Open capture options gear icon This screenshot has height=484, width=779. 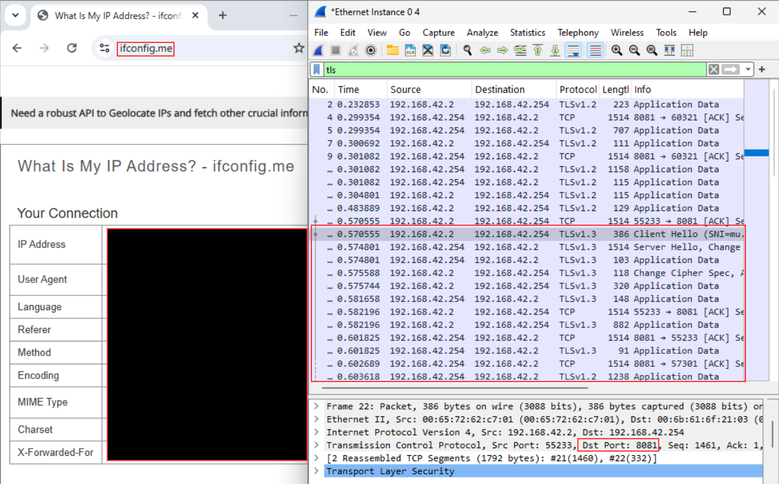click(371, 50)
